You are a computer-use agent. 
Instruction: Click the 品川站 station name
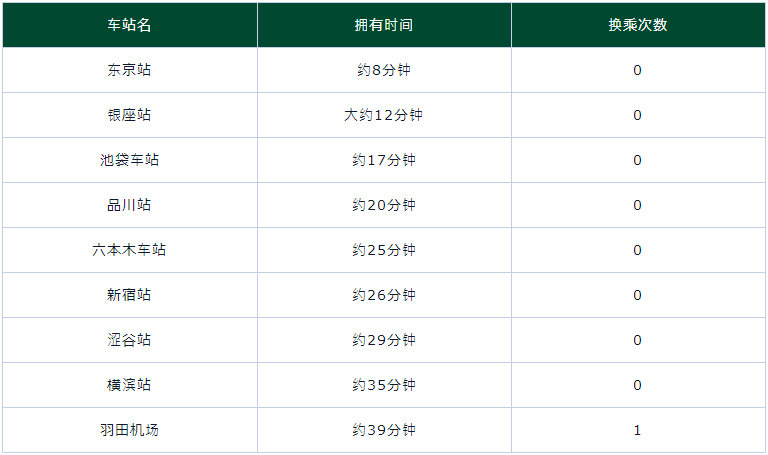[x=129, y=205]
